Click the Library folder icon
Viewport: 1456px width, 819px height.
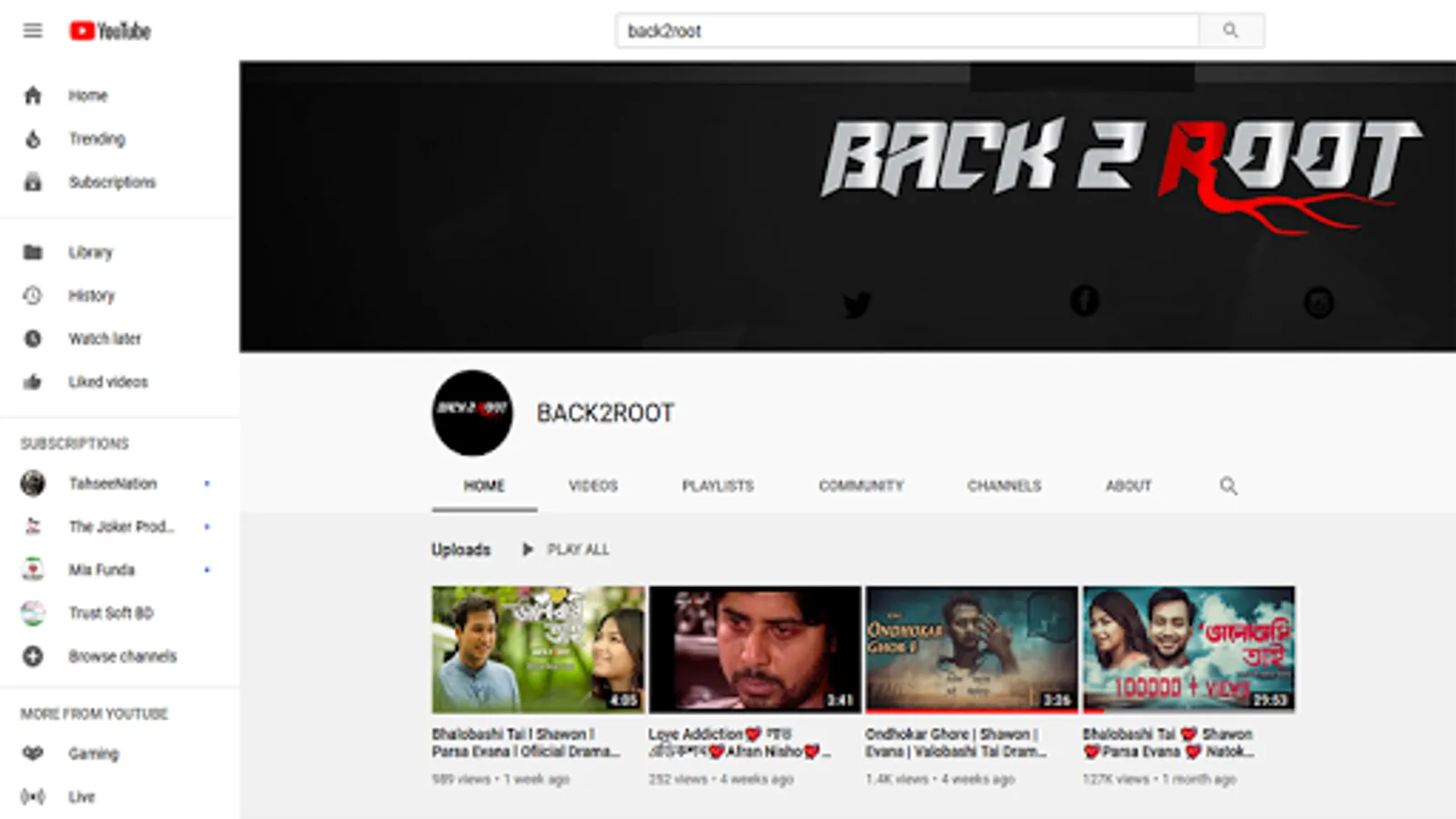point(33,252)
